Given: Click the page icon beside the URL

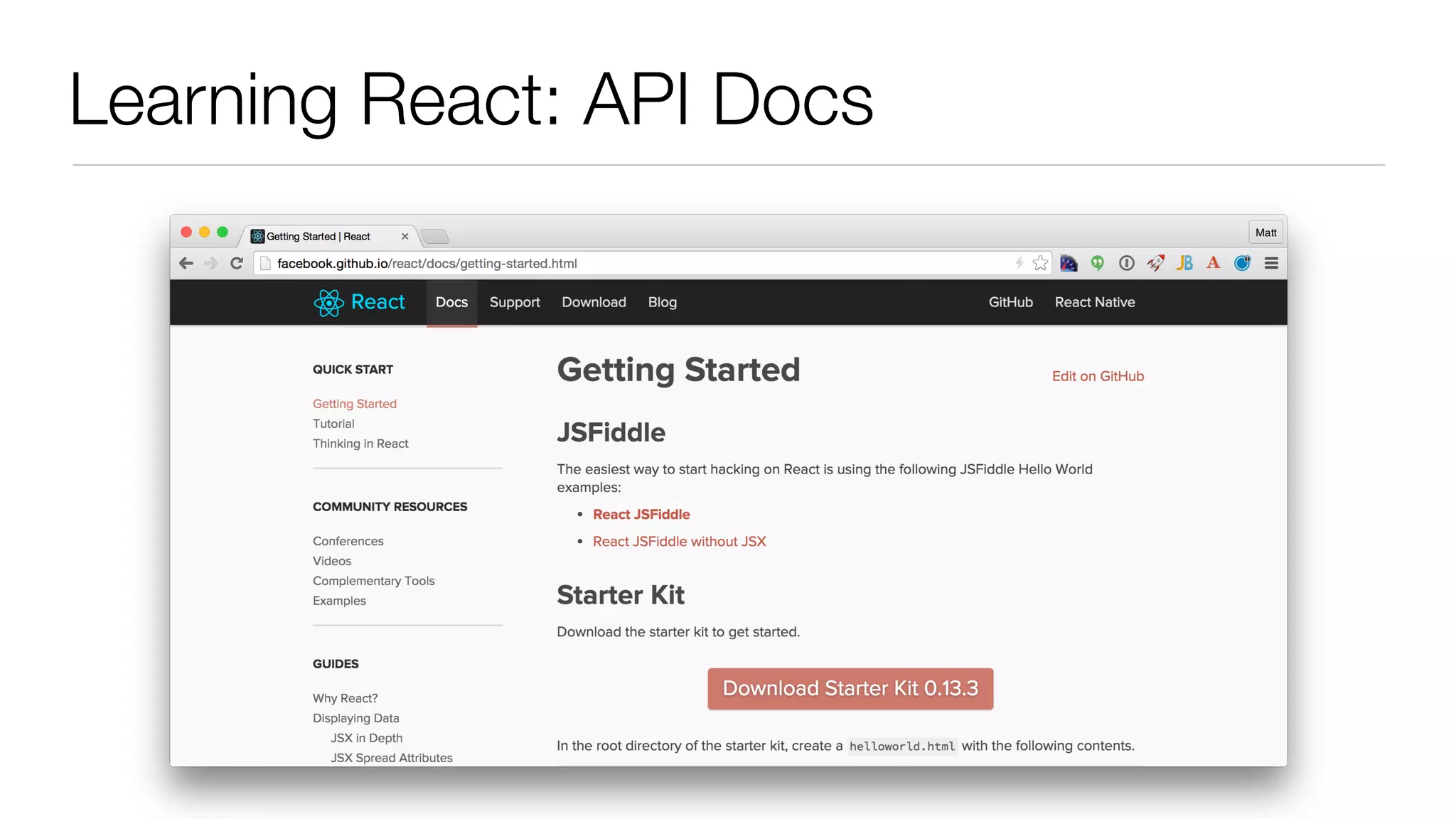Looking at the screenshot, I should [x=266, y=263].
